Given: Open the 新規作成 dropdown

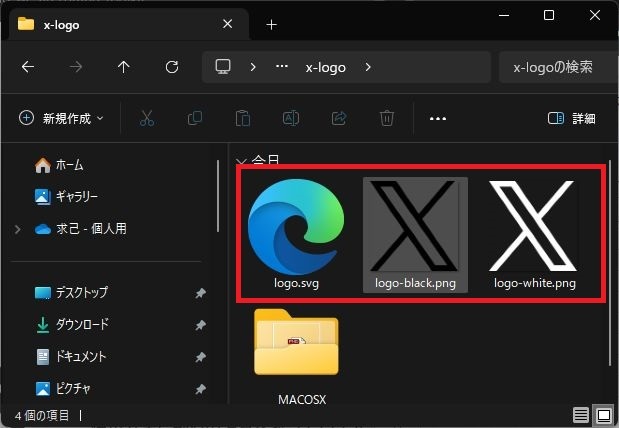Looking at the screenshot, I should 61,118.
